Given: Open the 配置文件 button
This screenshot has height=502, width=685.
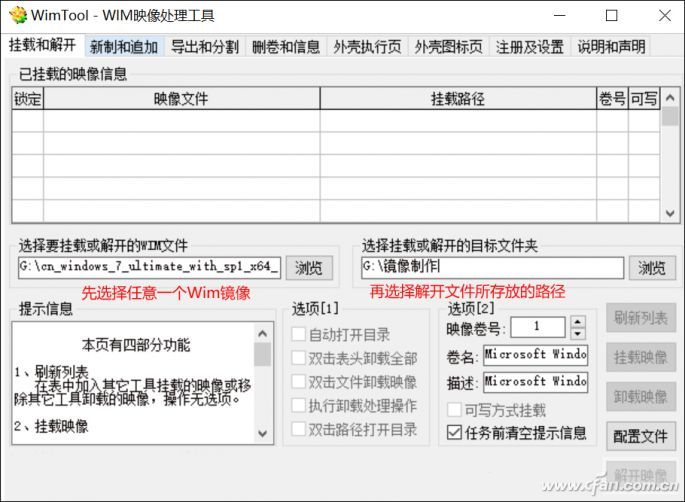Looking at the screenshot, I should tap(641, 436).
